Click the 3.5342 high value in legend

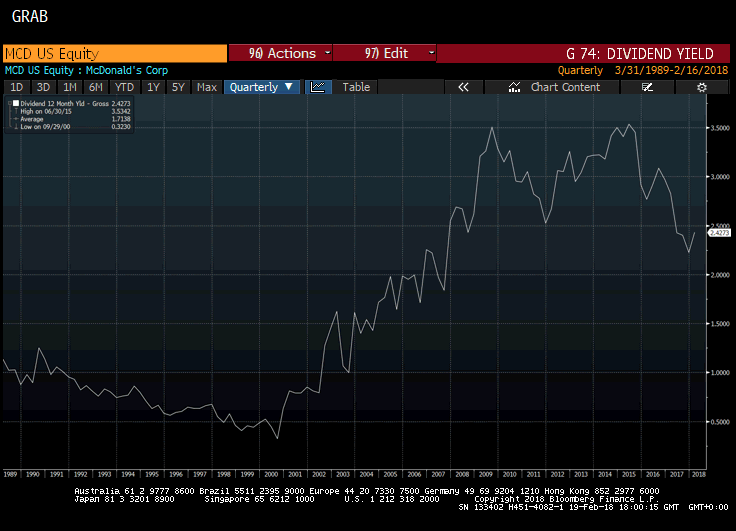tap(121, 111)
